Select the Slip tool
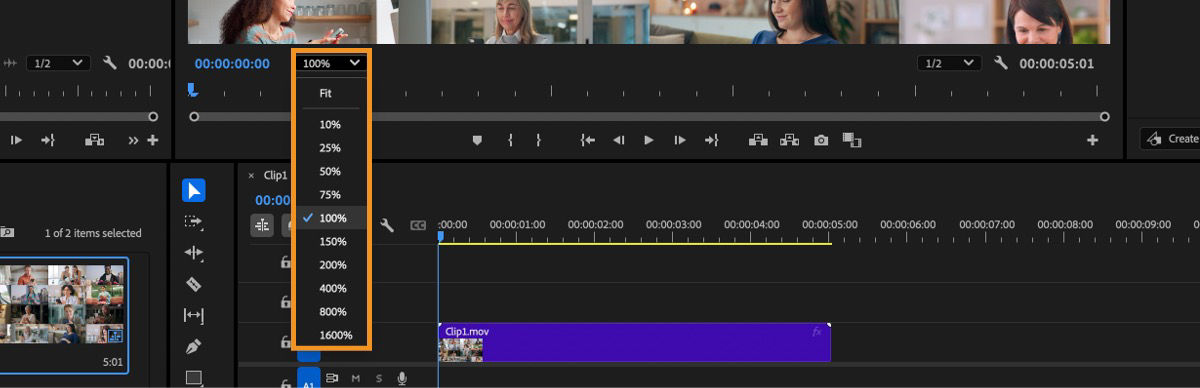 [194, 316]
